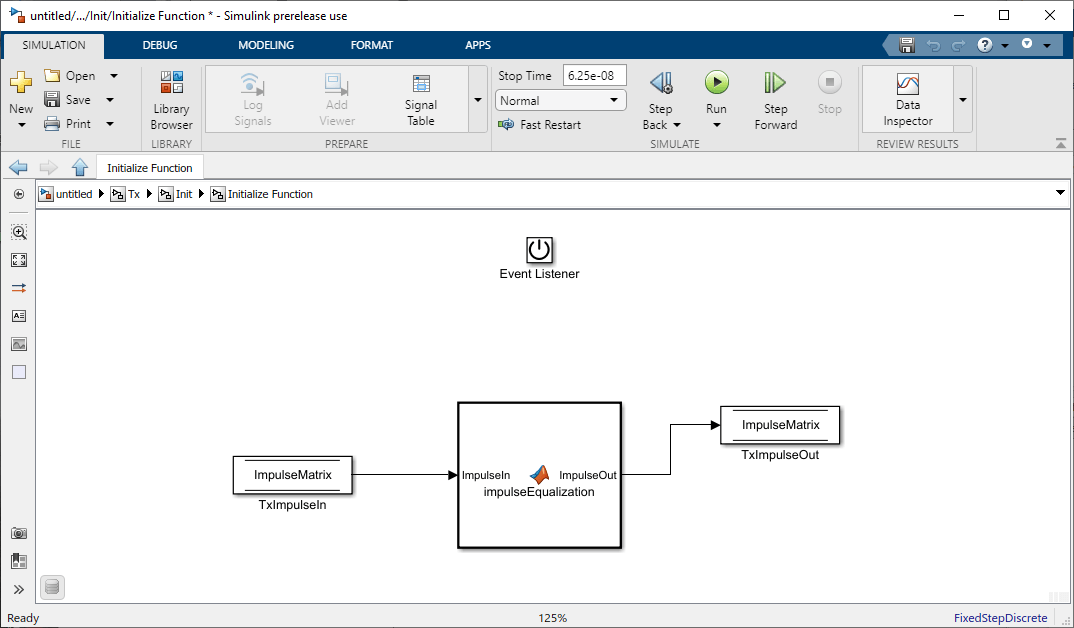Switch to the FORMAT tab
The width and height of the screenshot is (1074, 628).
pyautogui.click(x=372, y=45)
